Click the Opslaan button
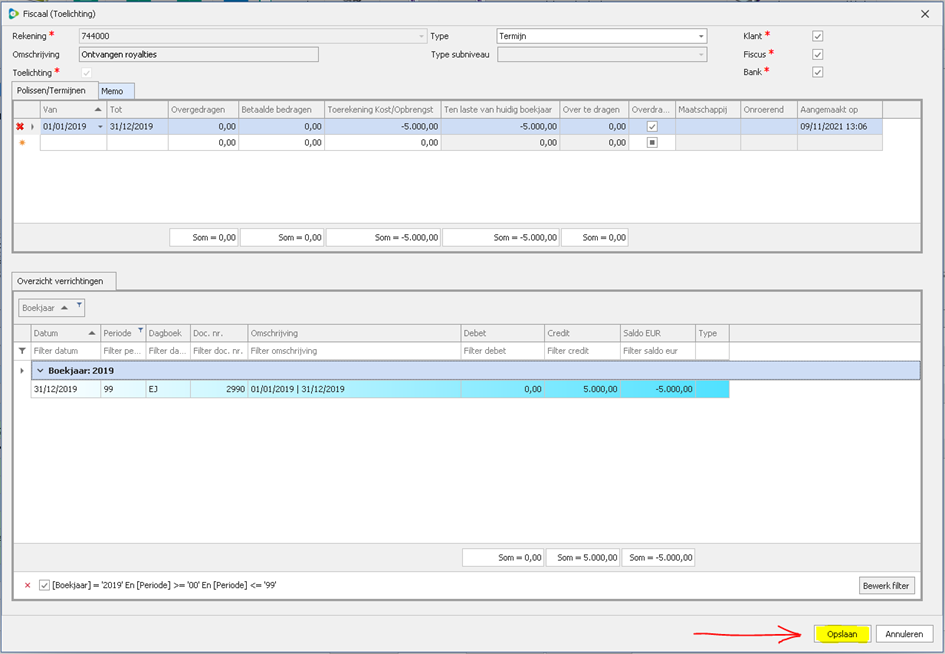The height and width of the screenshot is (654, 945). point(841,634)
